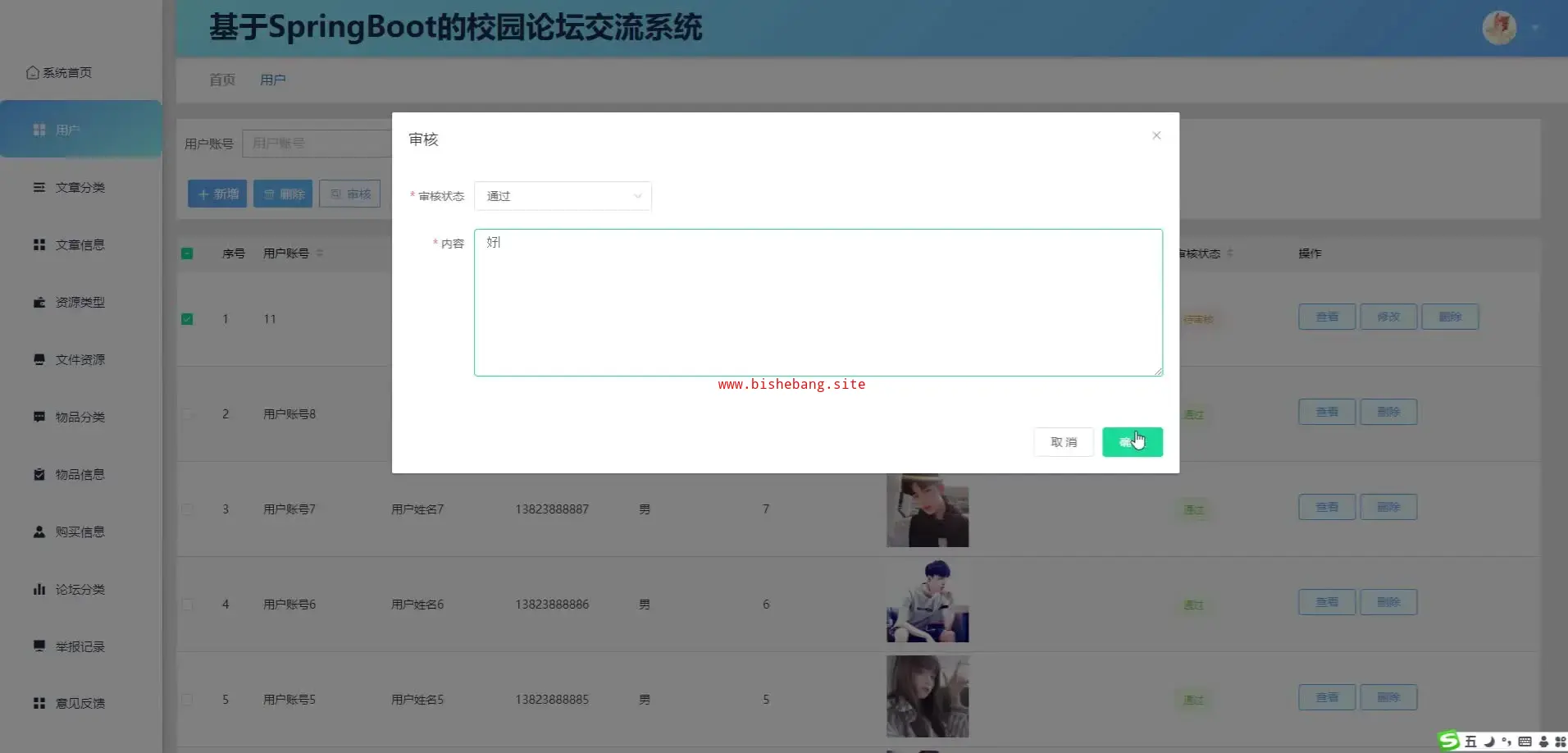The image size is (1568, 753).
Task: Click the 内容 text area in the dialog
Action: coord(818,303)
